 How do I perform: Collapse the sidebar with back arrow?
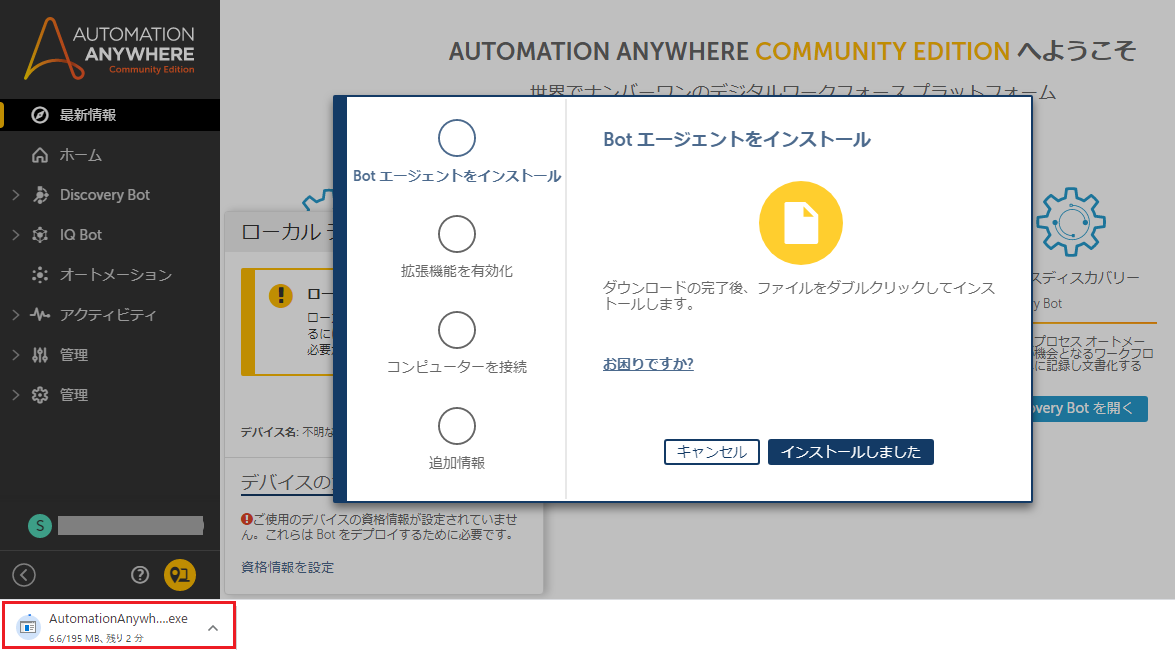24,575
